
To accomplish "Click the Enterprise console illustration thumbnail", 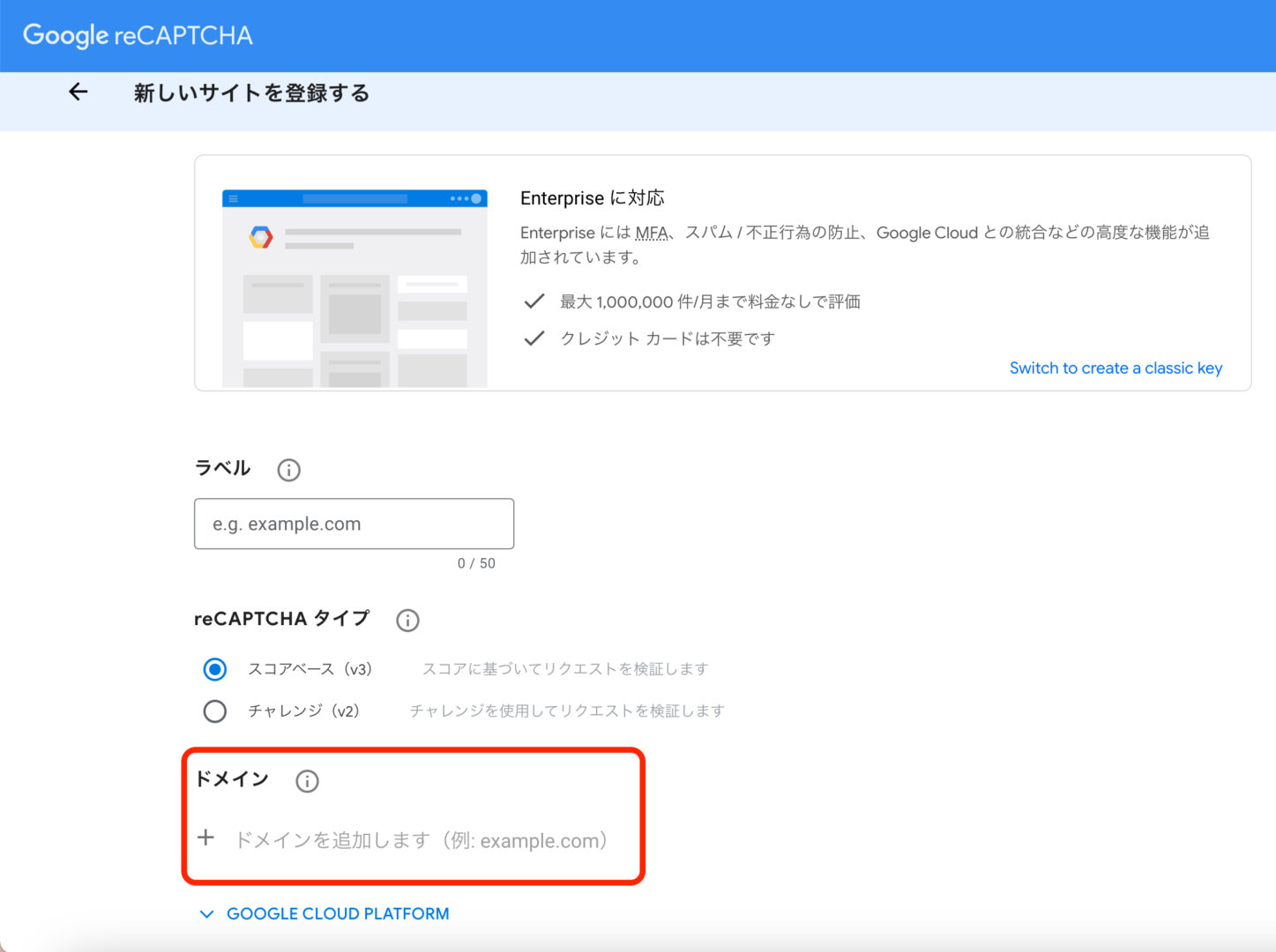I will (x=354, y=288).
